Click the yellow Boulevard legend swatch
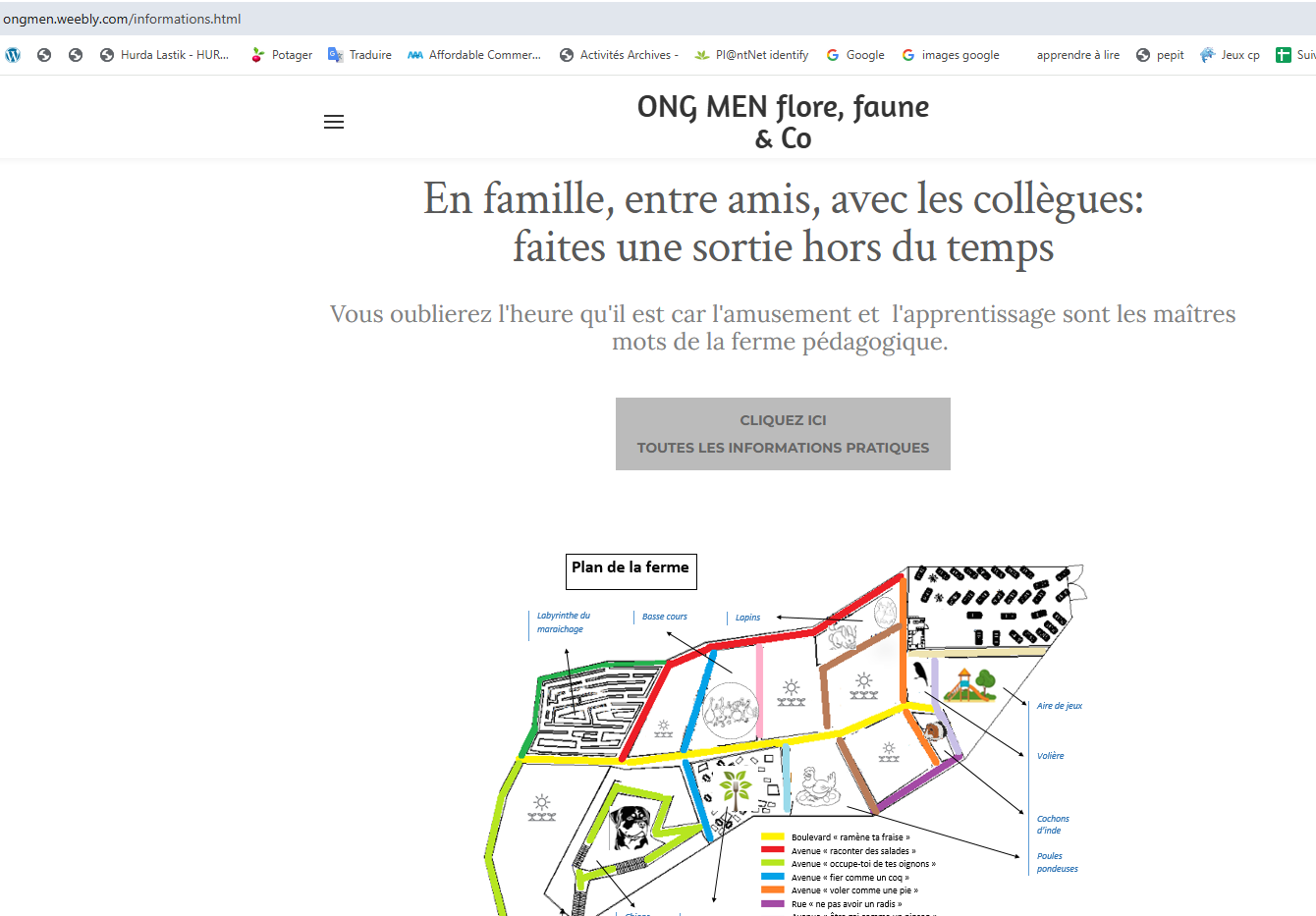 [x=773, y=837]
